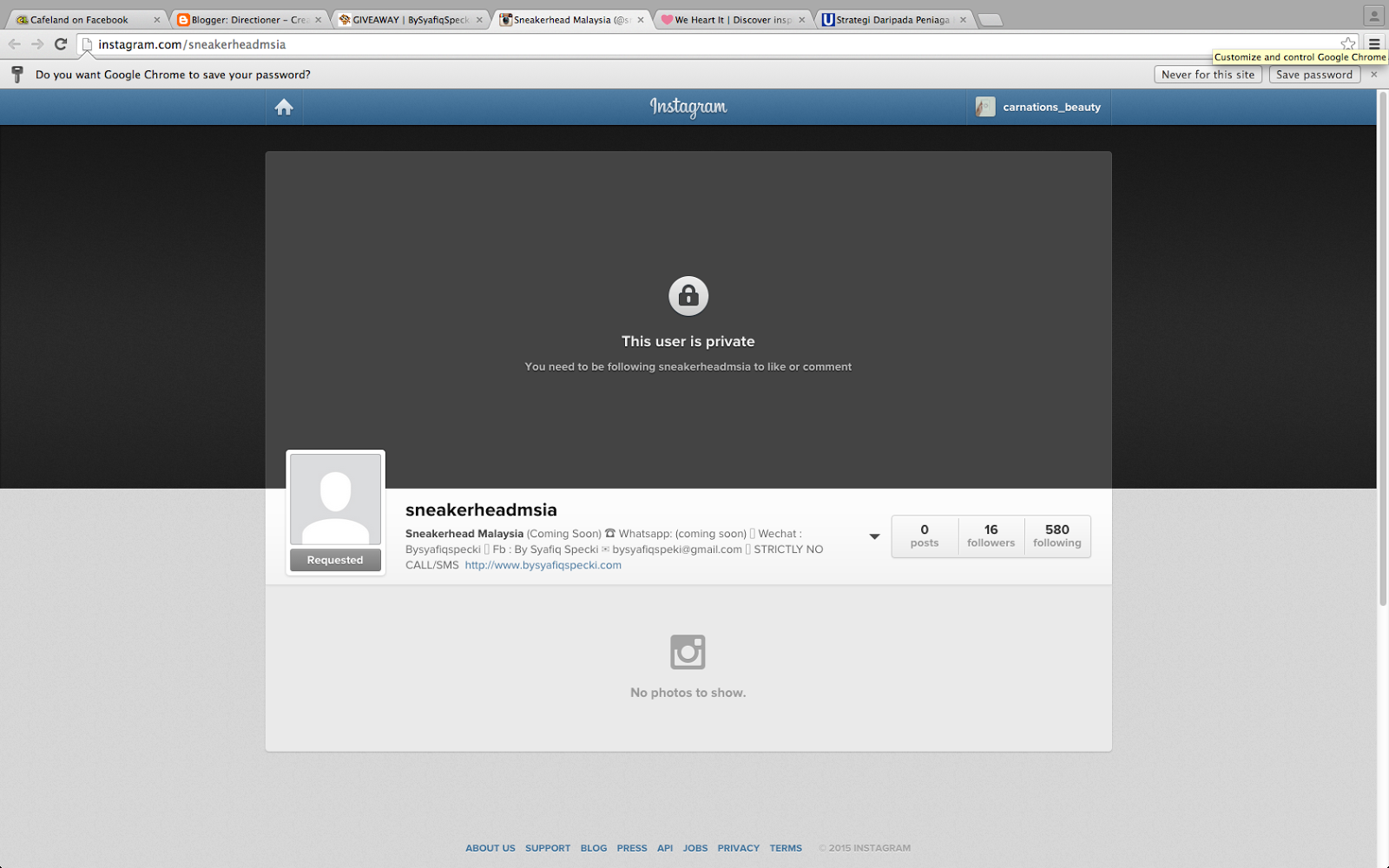Open carnations_beauty account menu
Viewport: 1389px width, 868px height.
(x=1039, y=107)
